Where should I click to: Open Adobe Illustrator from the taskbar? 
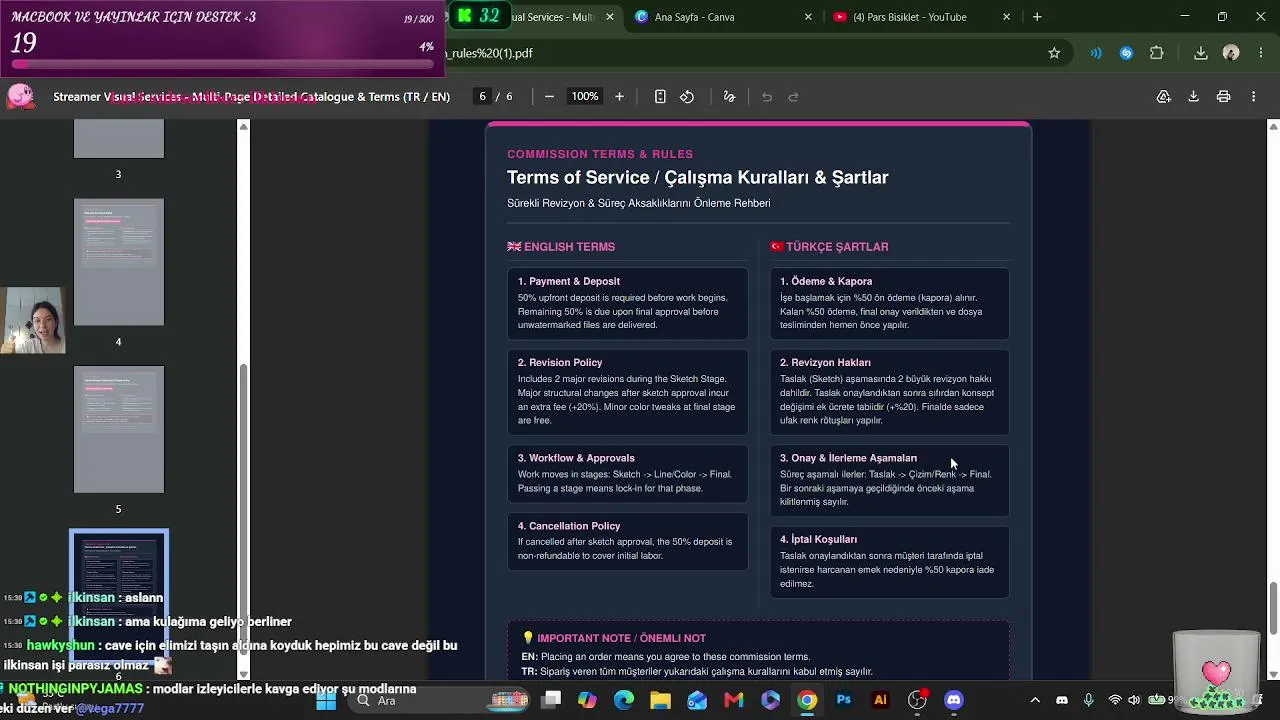click(x=880, y=700)
